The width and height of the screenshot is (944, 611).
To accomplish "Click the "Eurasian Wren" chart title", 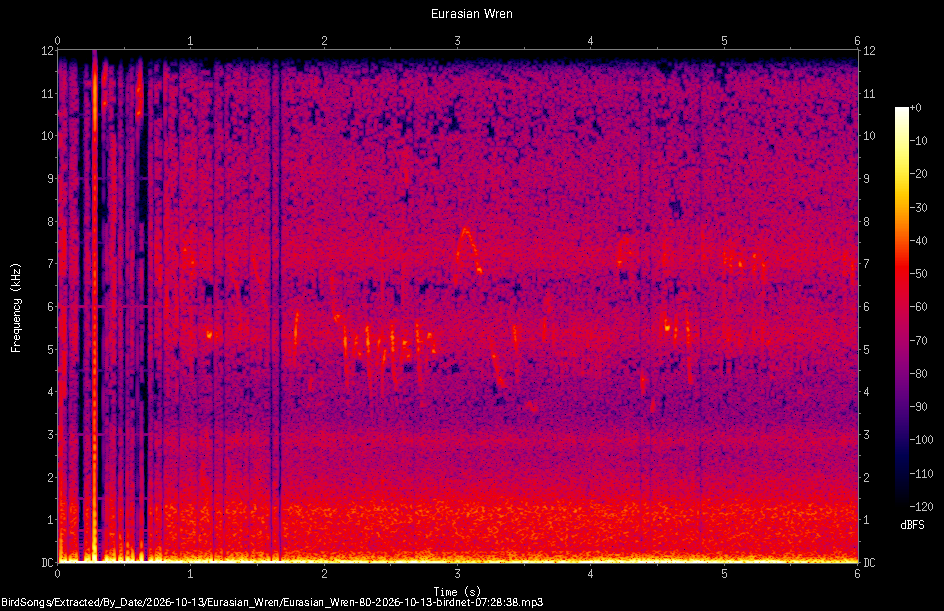I will 471,14.
